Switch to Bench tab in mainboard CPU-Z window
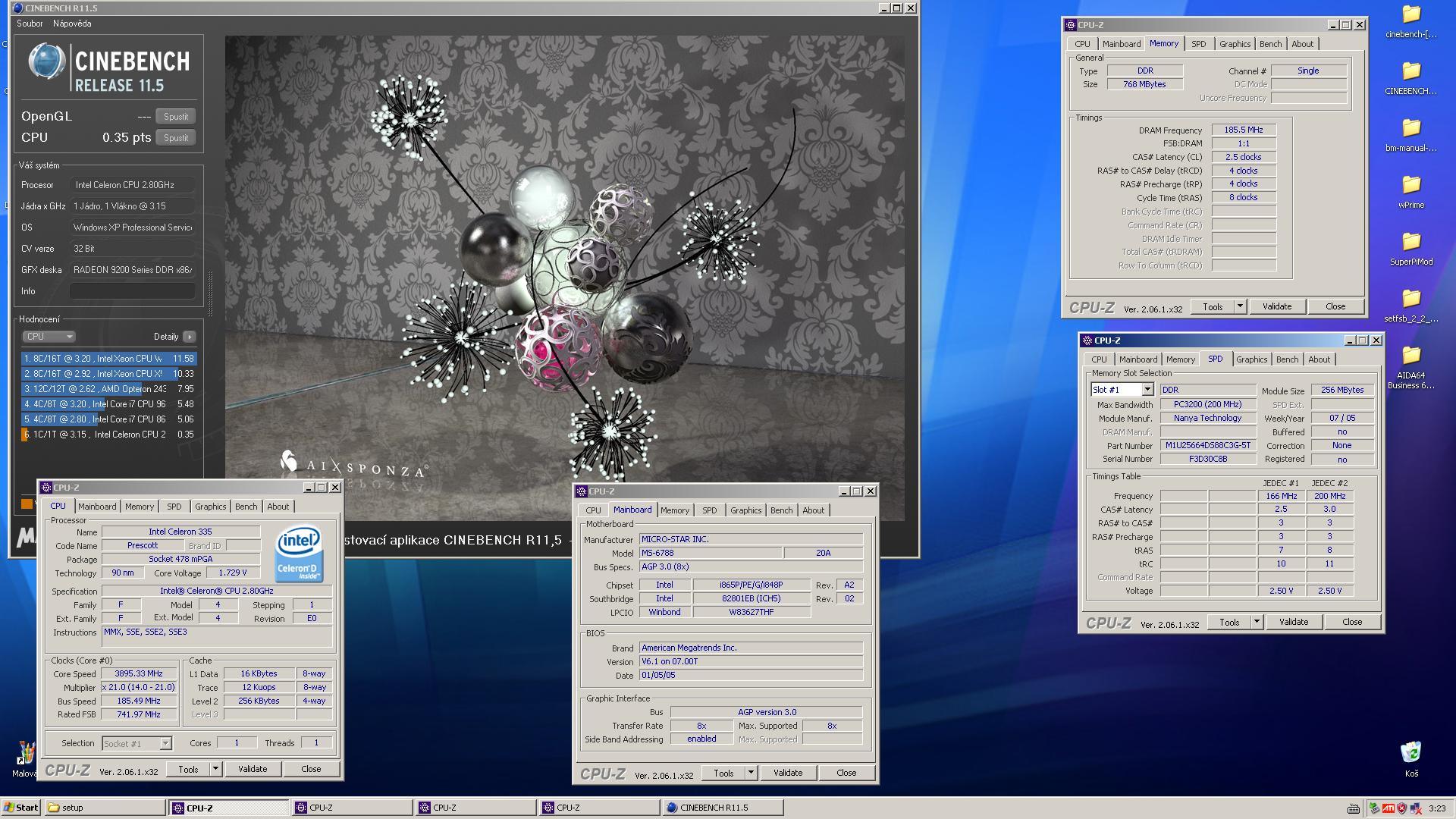Image resolution: width=1456 pixels, height=819 pixels. [x=781, y=510]
